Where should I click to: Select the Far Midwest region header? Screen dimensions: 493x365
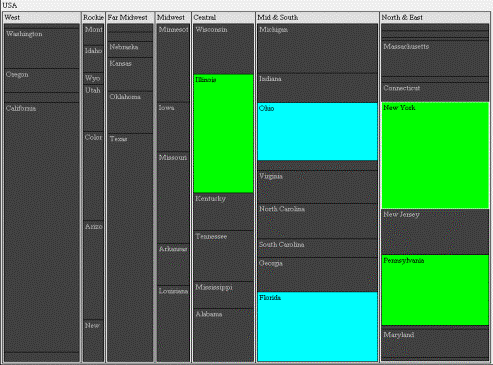coord(130,18)
